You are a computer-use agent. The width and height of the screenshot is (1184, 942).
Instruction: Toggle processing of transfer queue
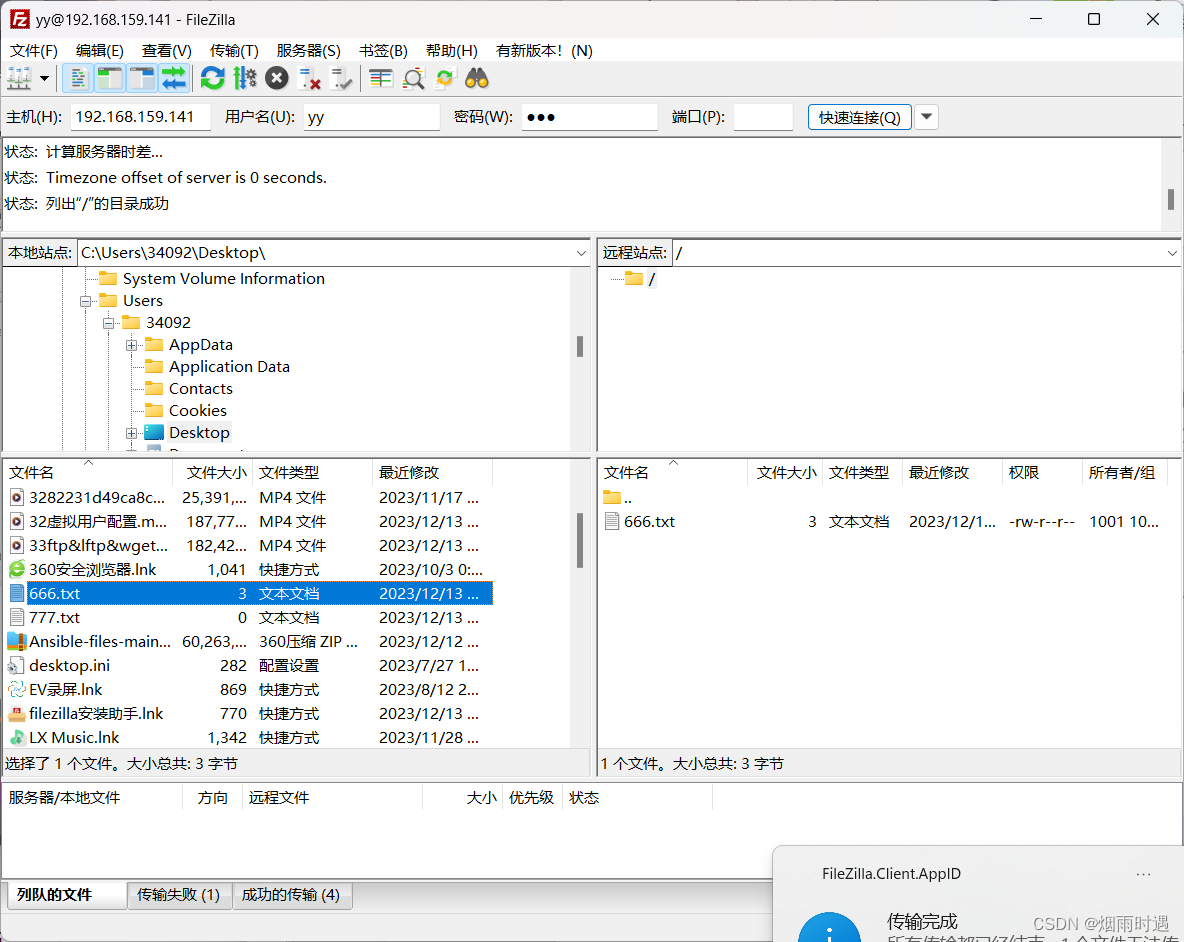[x=245, y=78]
